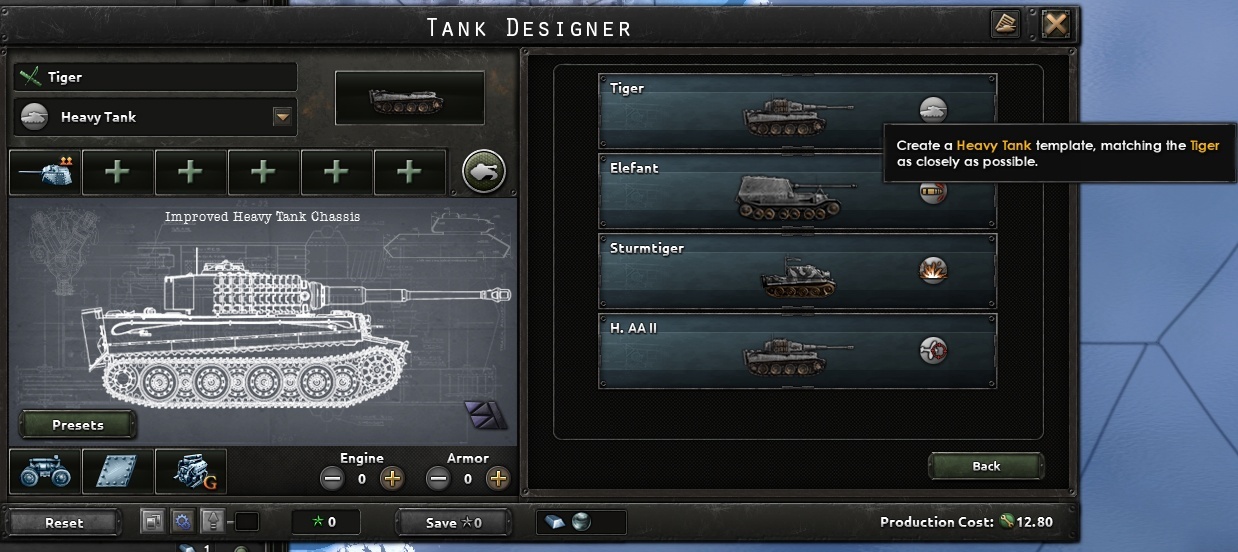Choose the H. AA II preset
Image resolution: width=1238 pixels, height=552 pixels.
click(x=798, y=351)
